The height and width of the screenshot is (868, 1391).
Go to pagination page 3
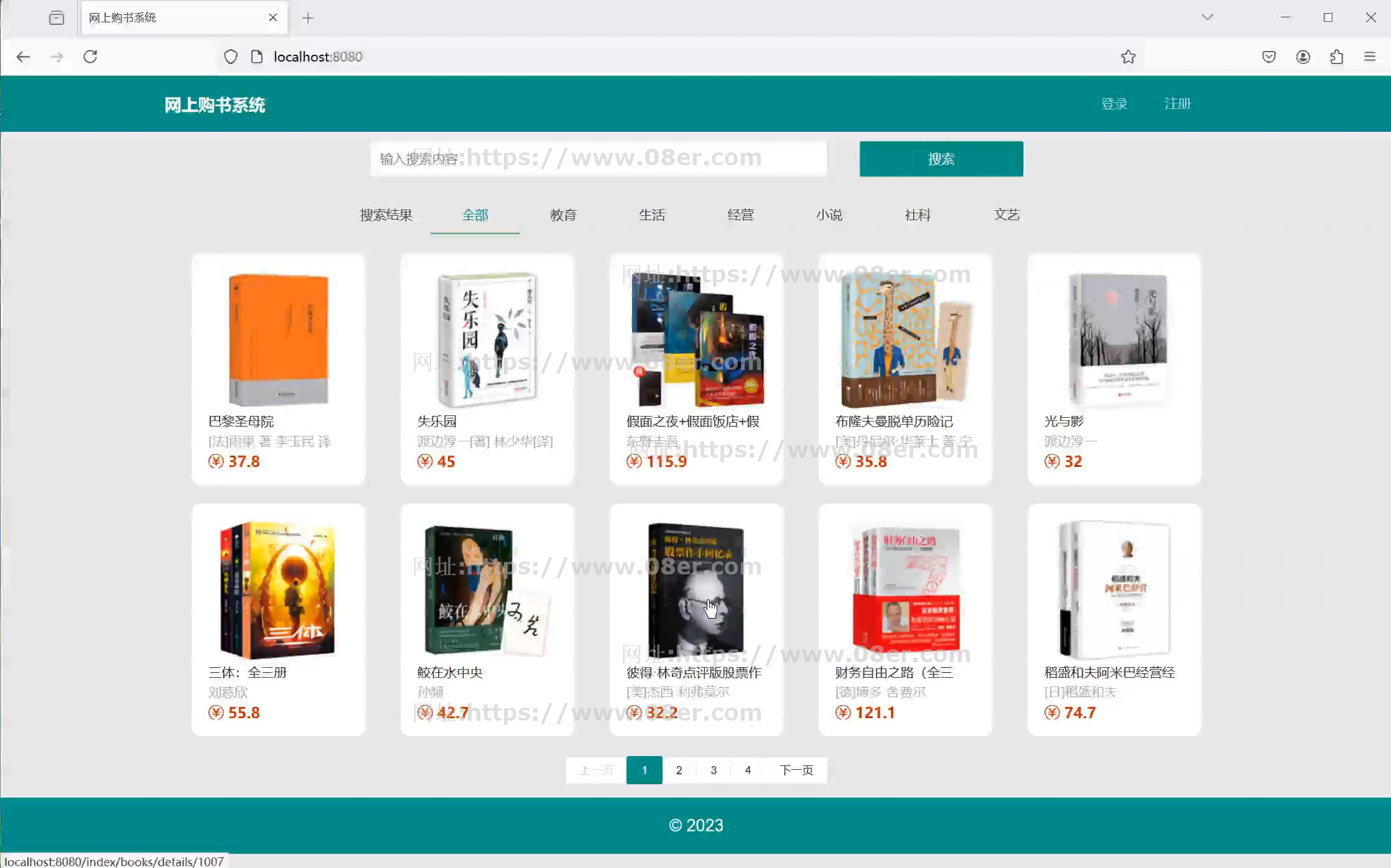click(714, 770)
